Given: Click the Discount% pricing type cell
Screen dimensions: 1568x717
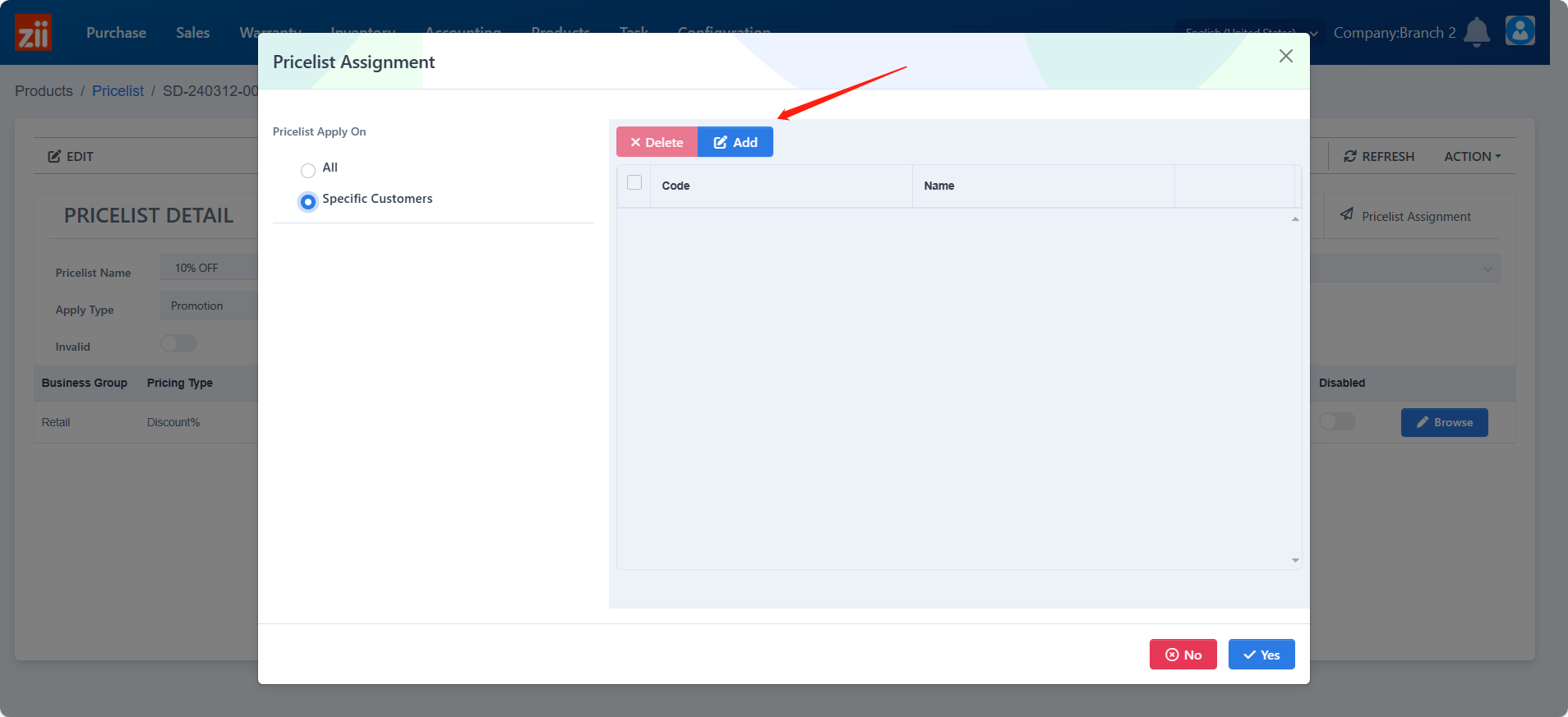Looking at the screenshot, I should point(173,422).
